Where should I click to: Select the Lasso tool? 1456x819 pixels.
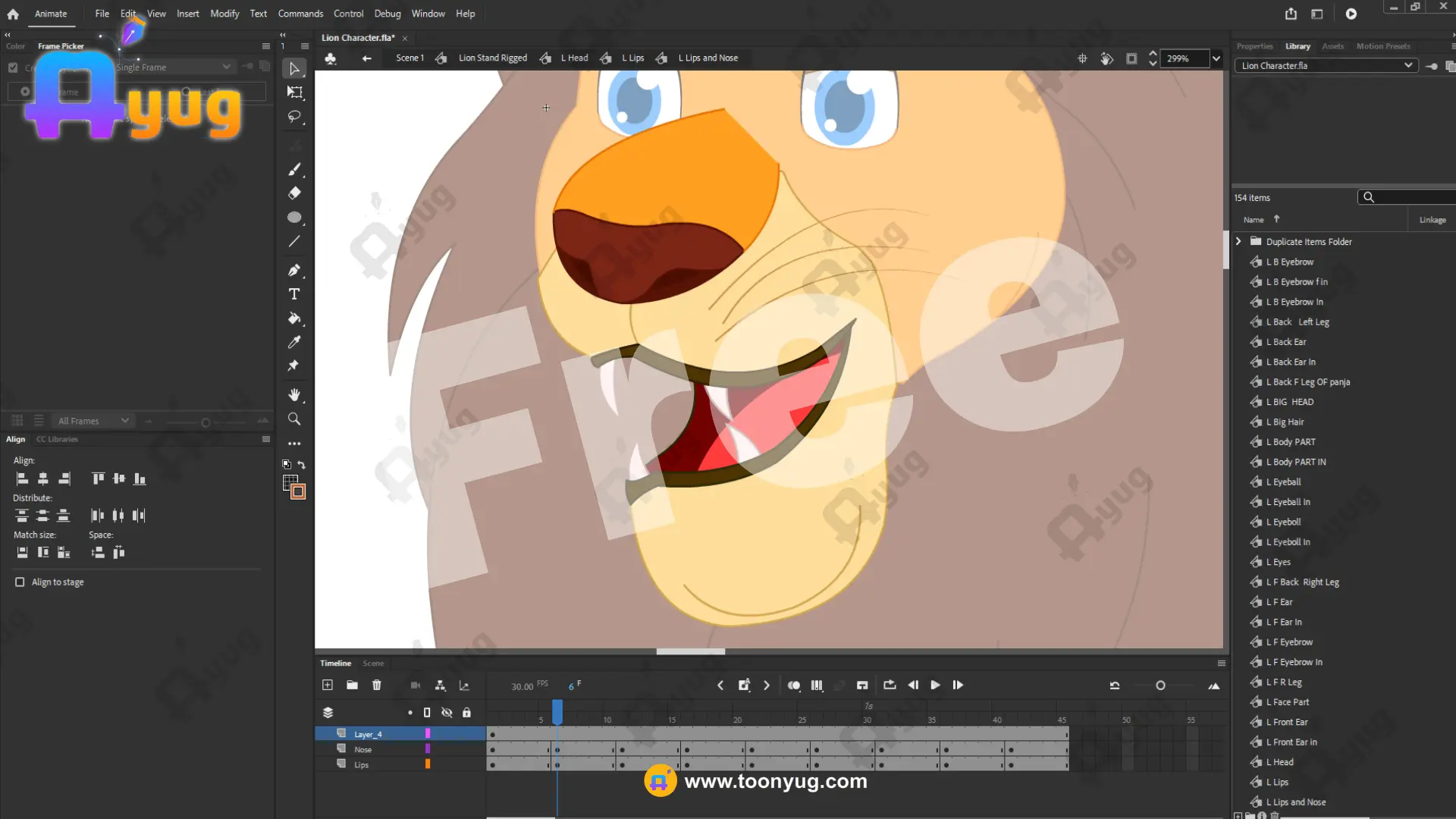coord(294,117)
